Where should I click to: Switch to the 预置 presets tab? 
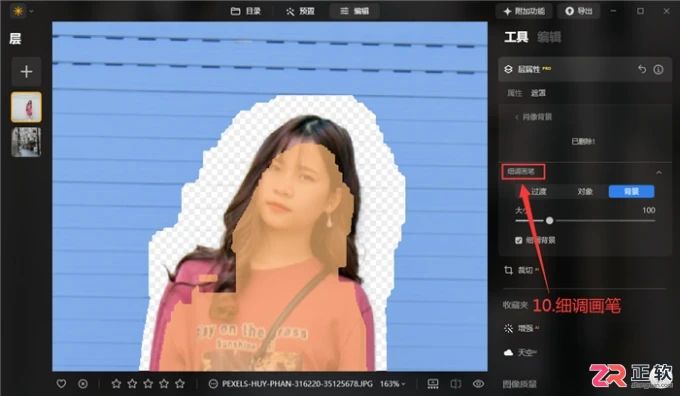coord(300,11)
